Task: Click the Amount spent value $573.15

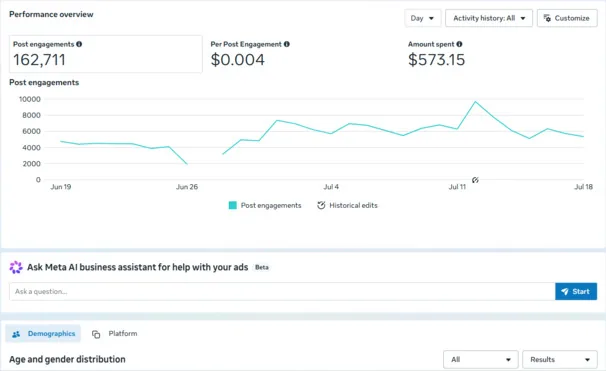Action: click(436, 60)
